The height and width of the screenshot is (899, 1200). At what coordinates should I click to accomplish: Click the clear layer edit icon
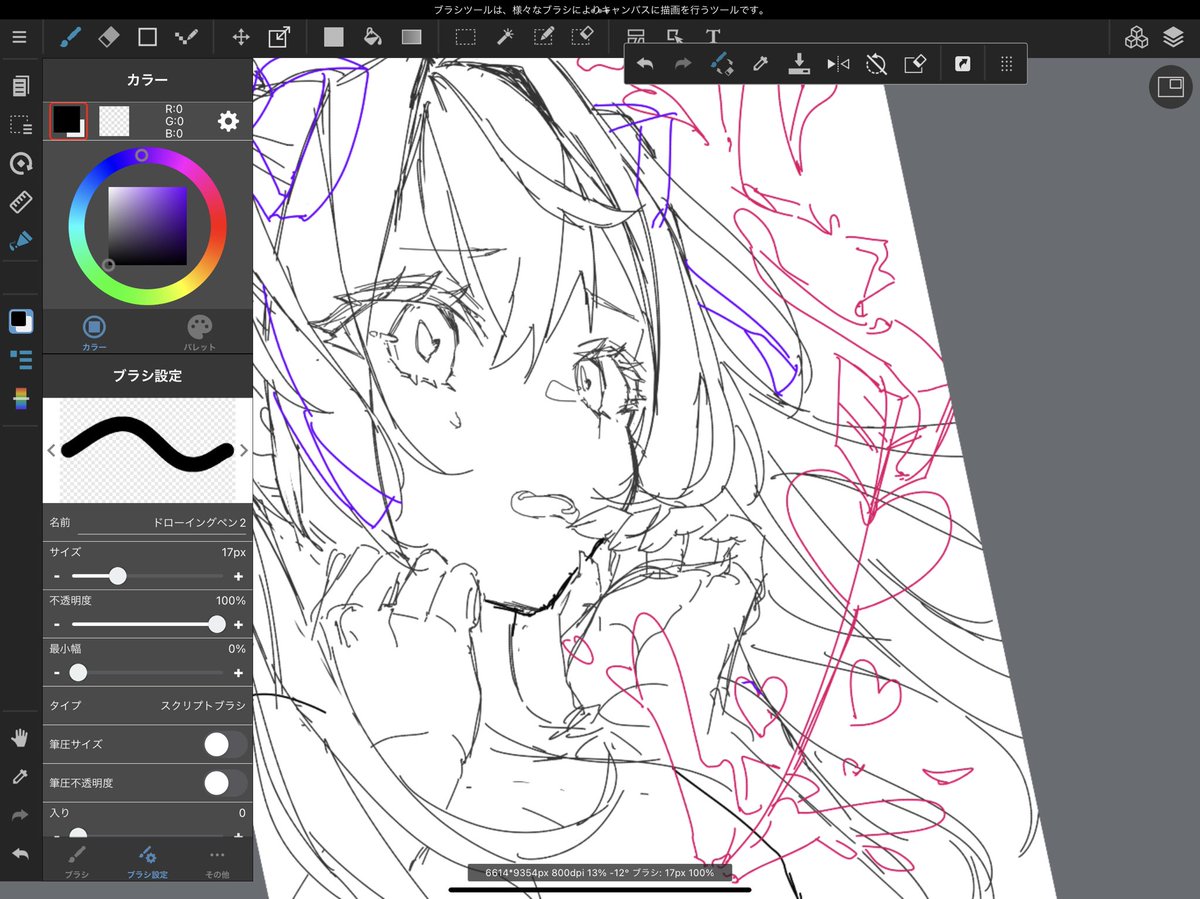coord(914,63)
